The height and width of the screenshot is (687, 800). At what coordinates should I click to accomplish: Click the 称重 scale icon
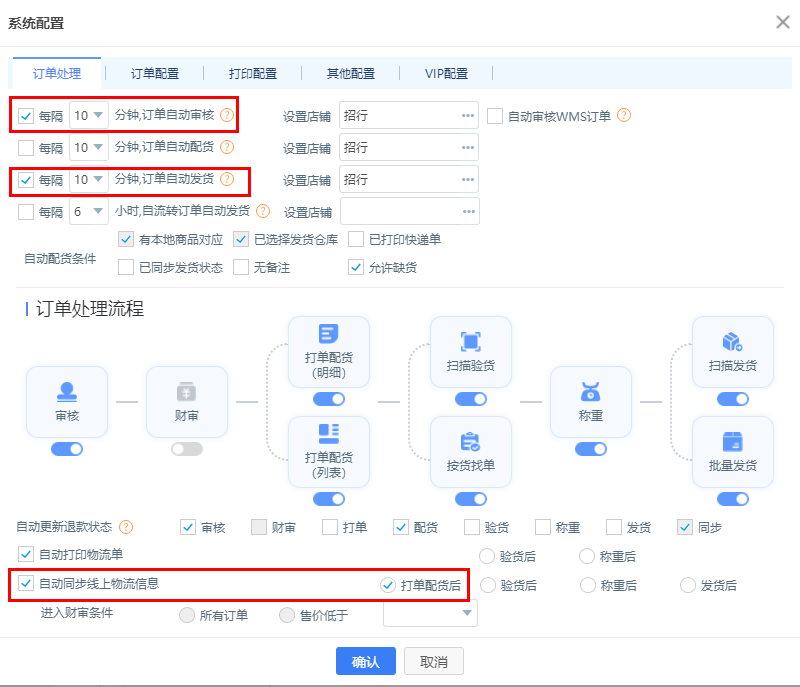pyautogui.click(x=590, y=392)
